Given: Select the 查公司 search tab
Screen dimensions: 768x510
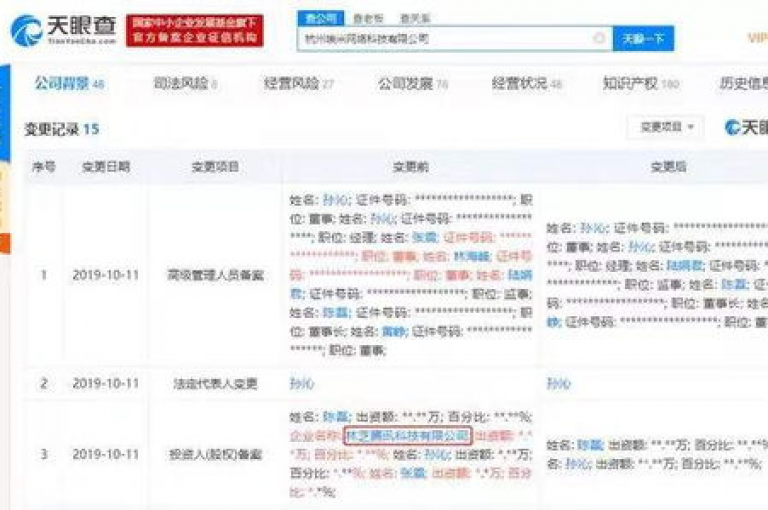Looking at the screenshot, I should pos(321,19).
